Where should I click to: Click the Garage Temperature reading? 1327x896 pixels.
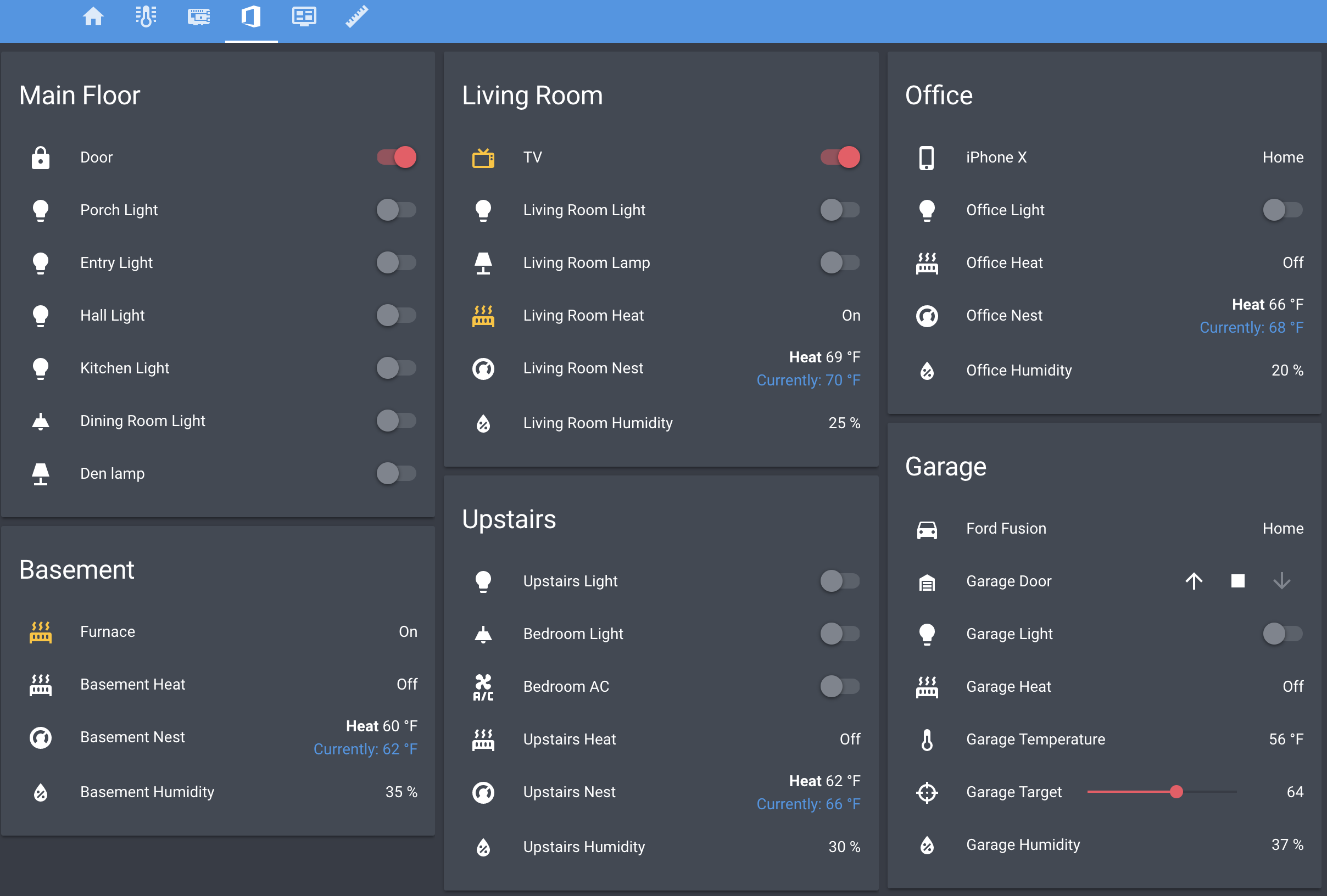pos(1285,740)
